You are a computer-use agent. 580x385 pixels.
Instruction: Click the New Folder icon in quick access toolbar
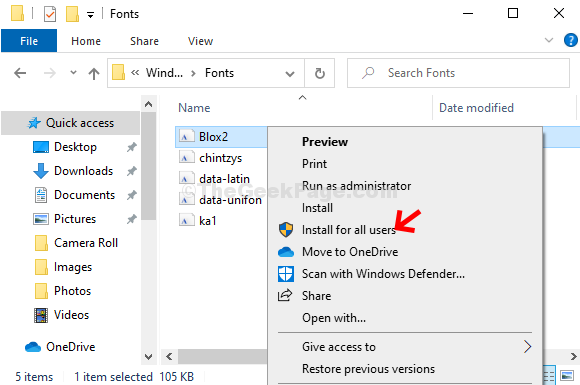[x=72, y=14]
